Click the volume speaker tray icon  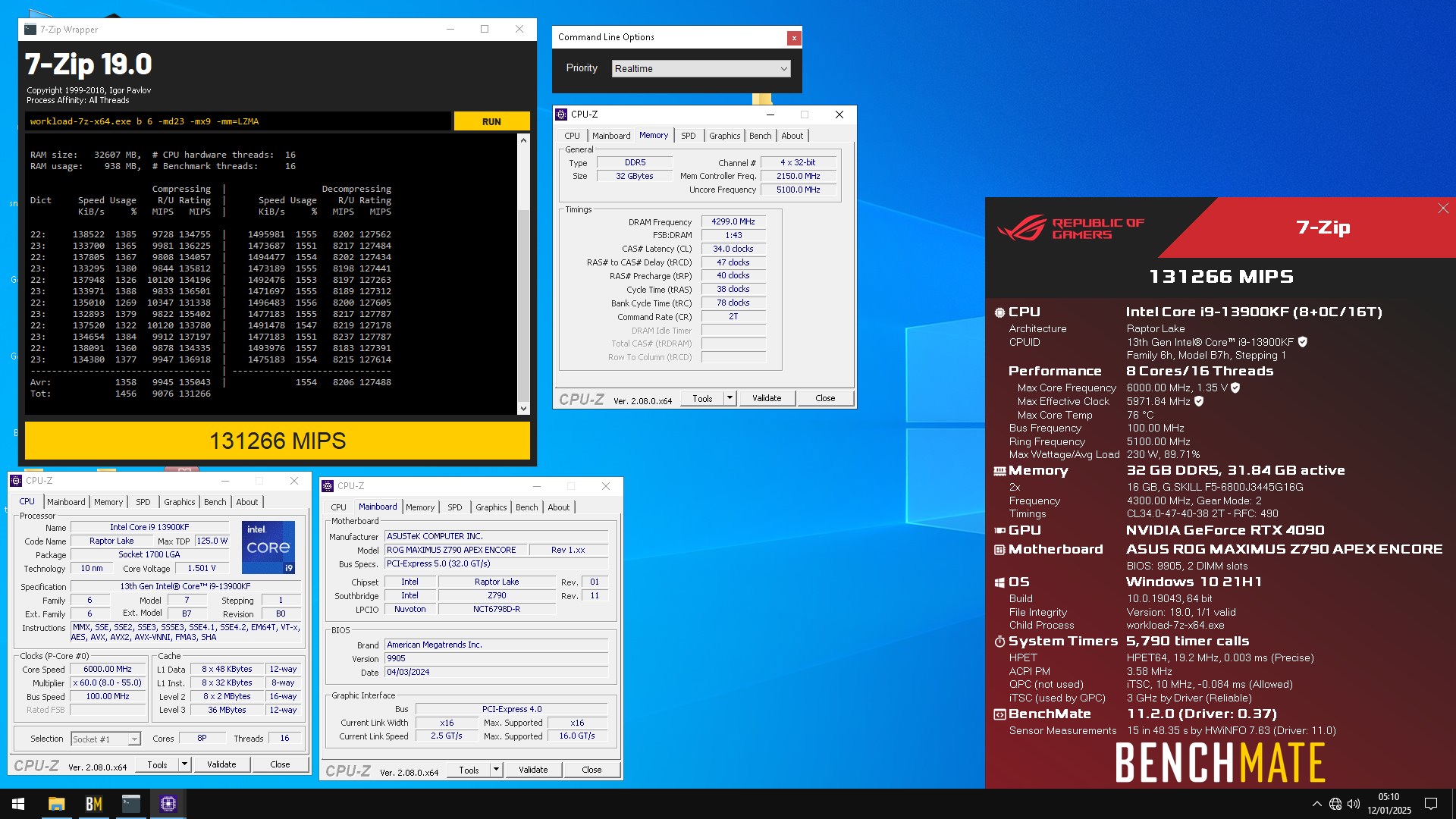[1354, 804]
